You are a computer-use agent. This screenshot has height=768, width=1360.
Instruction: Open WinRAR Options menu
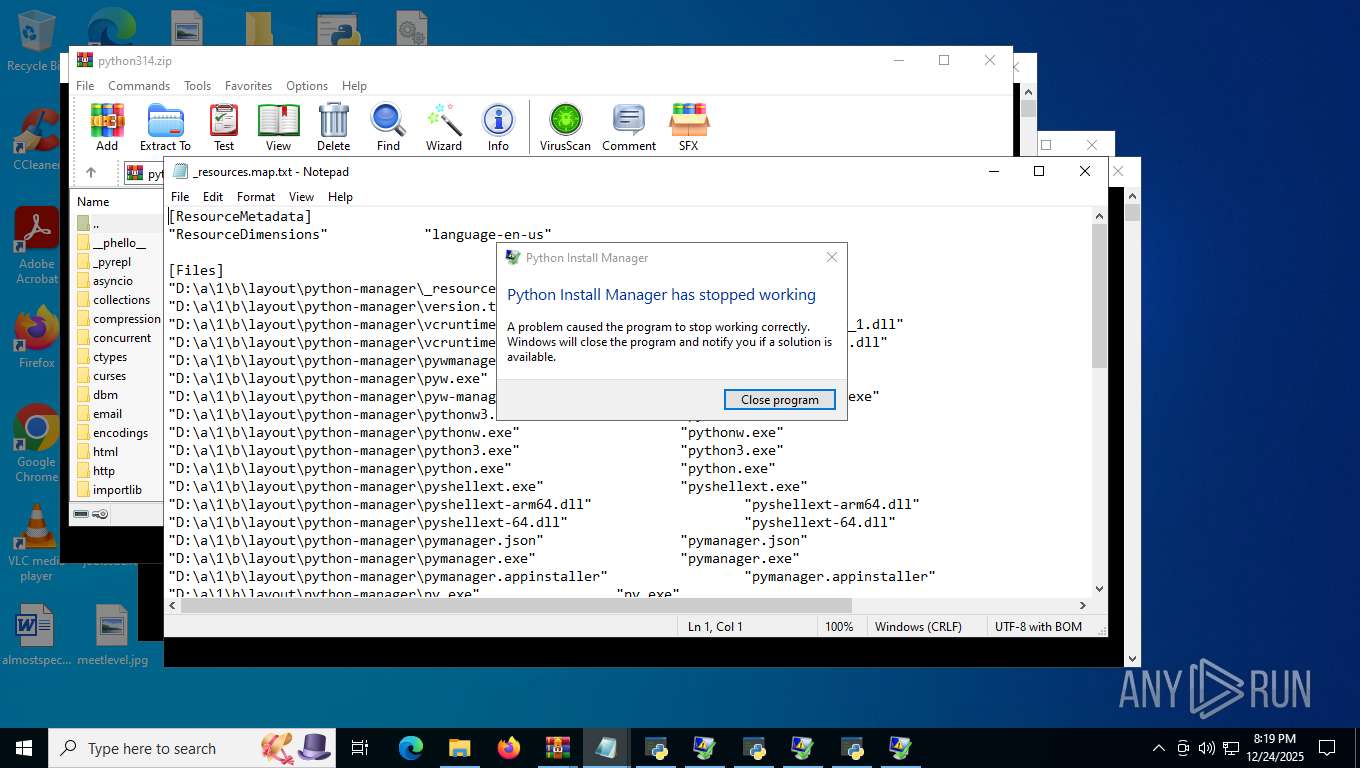pos(307,86)
